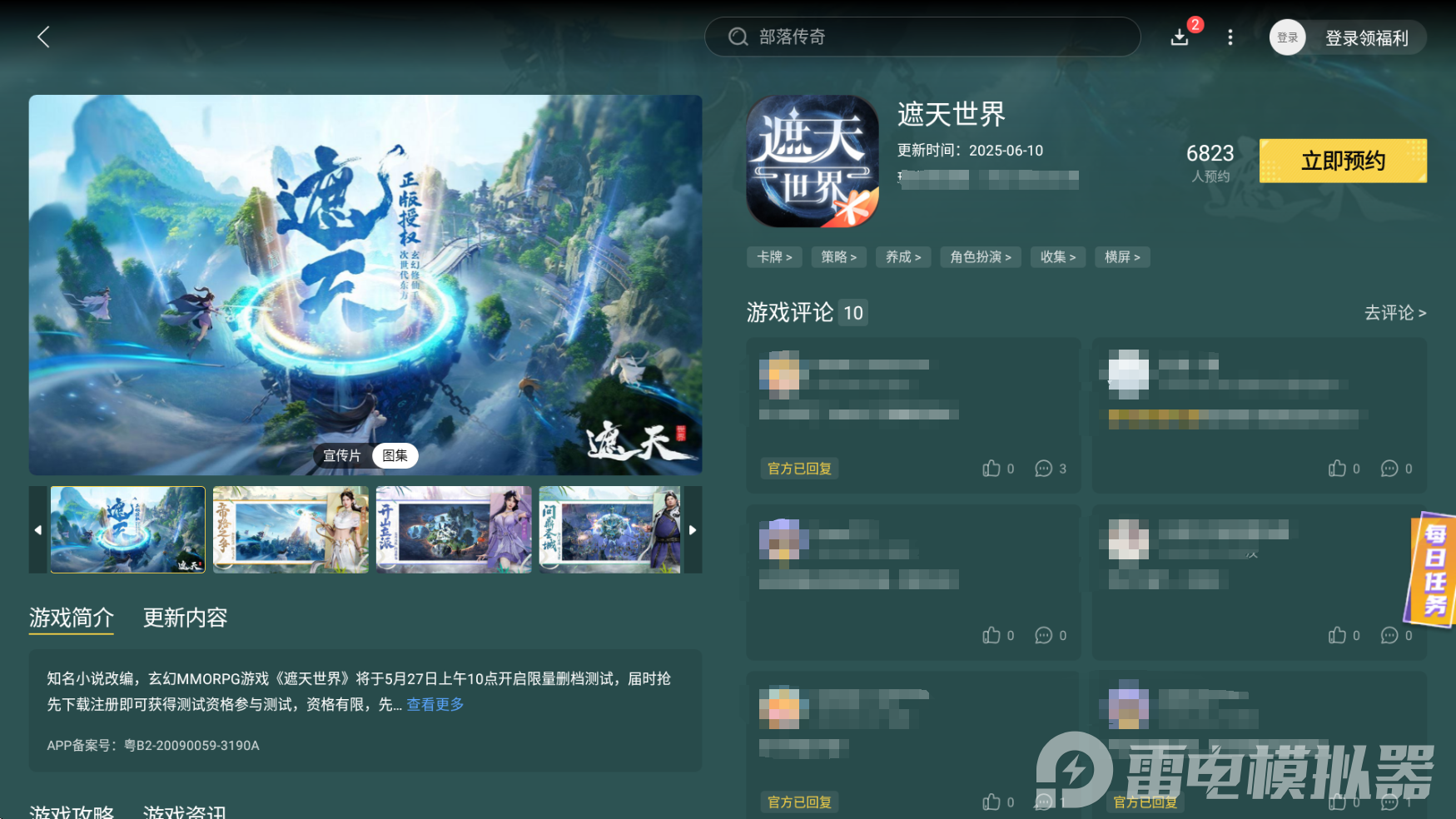Select the second carousel thumbnail
Image resolution: width=1456 pixels, height=819 pixels.
290,529
